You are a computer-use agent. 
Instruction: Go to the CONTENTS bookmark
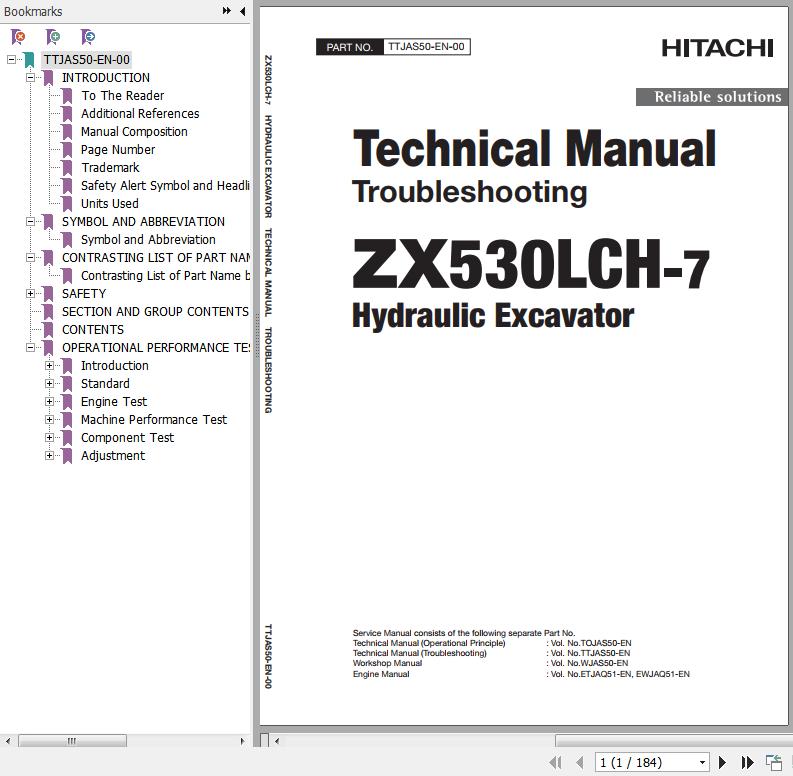tap(93, 329)
